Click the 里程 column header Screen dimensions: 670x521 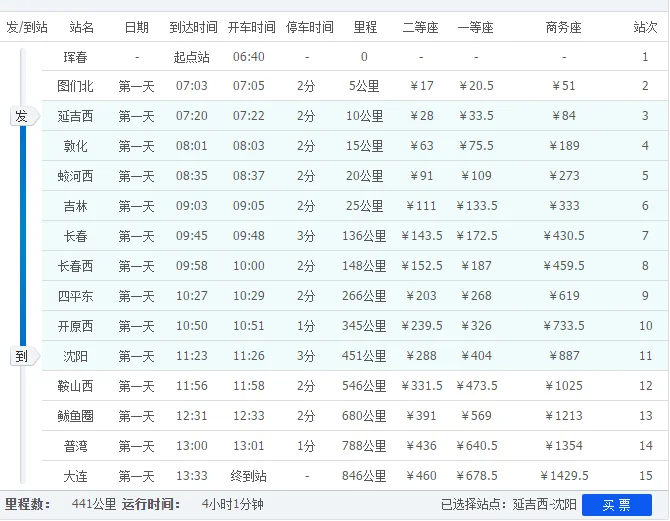point(365,27)
